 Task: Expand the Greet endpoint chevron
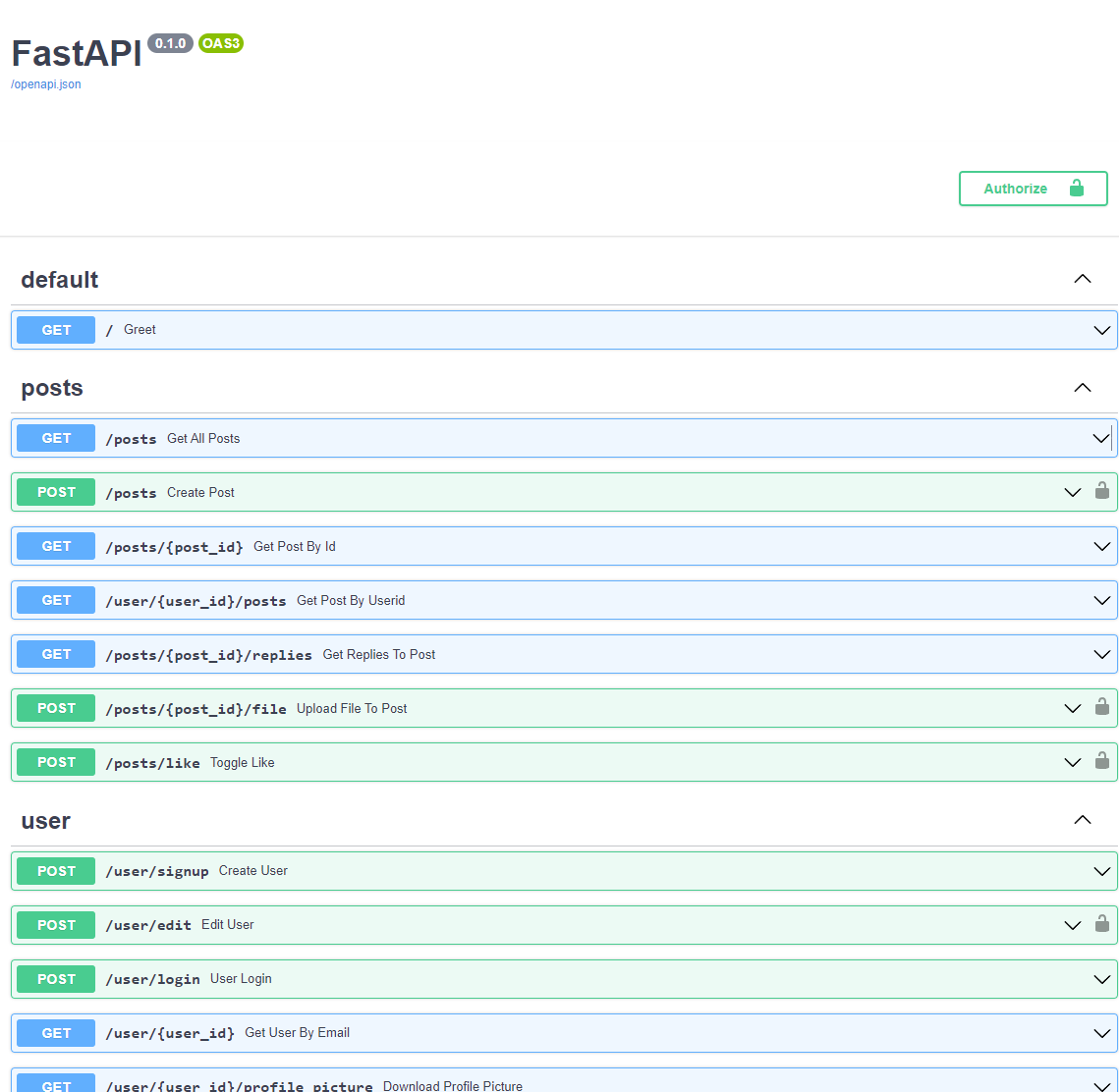click(x=1102, y=330)
